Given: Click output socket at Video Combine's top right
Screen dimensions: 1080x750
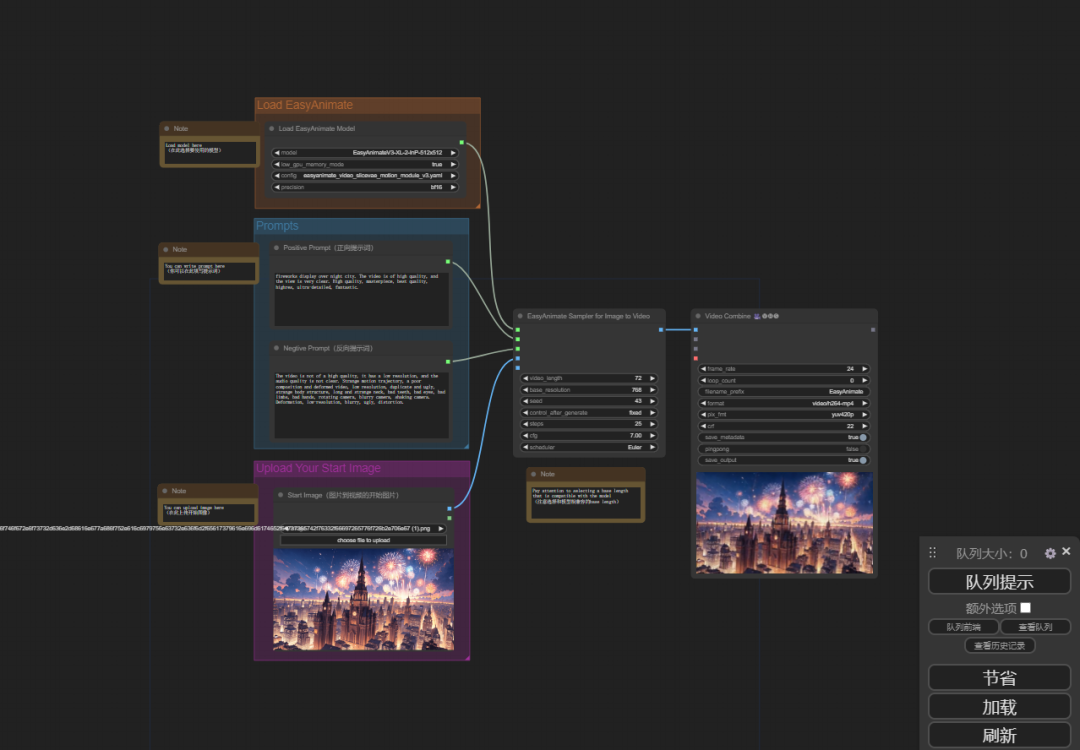Looking at the screenshot, I should pos(873,330).
